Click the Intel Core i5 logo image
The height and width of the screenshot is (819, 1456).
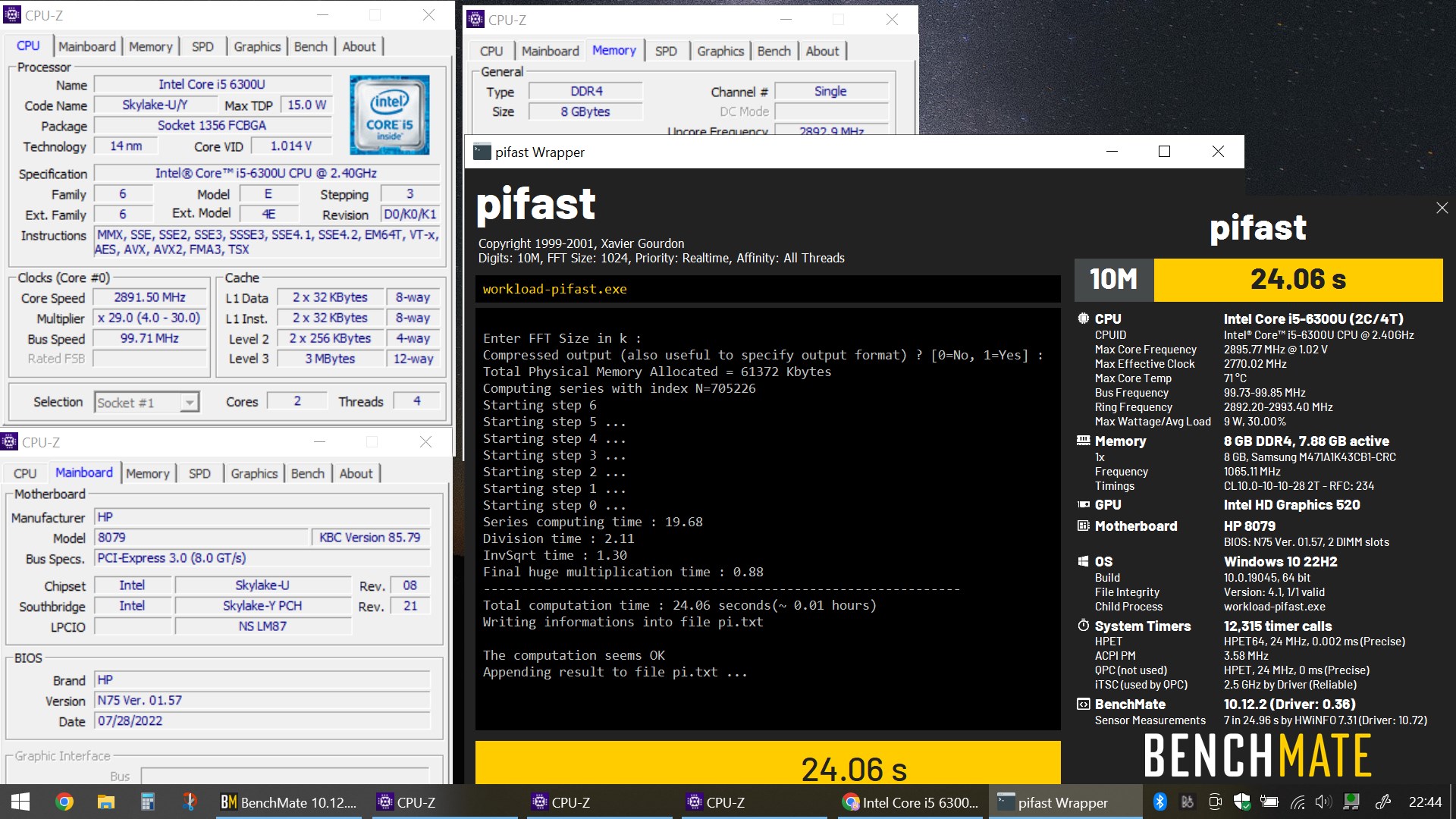pos(389,115)
